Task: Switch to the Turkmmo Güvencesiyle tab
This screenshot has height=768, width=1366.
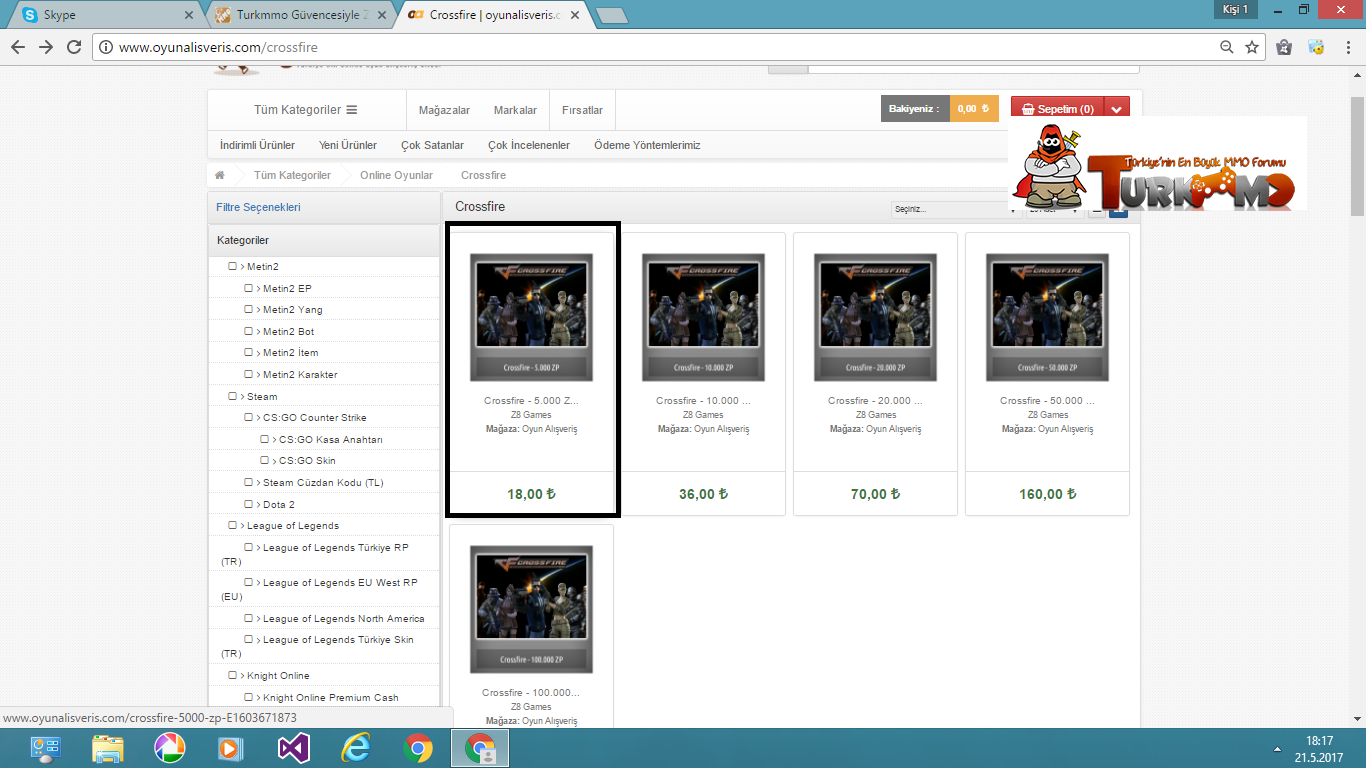Action: click(x=298, y=15)
